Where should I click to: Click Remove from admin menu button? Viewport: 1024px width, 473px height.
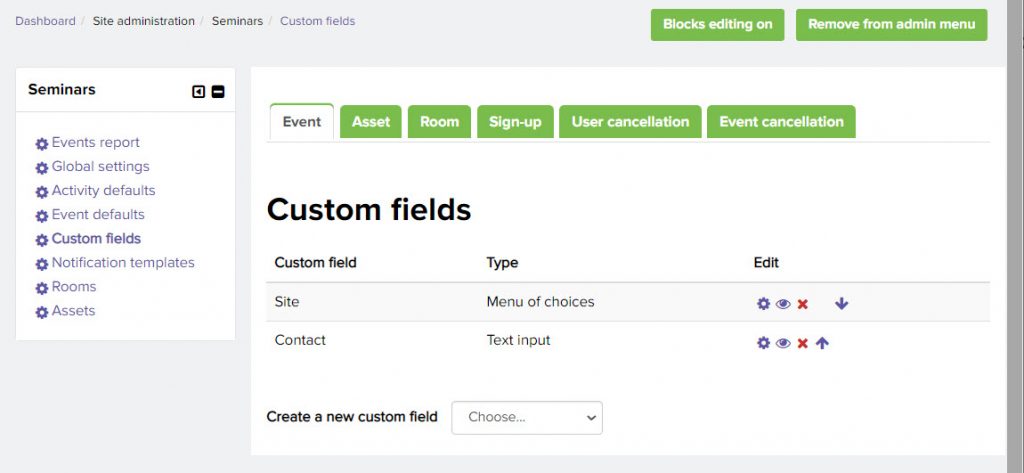point(891,25)
